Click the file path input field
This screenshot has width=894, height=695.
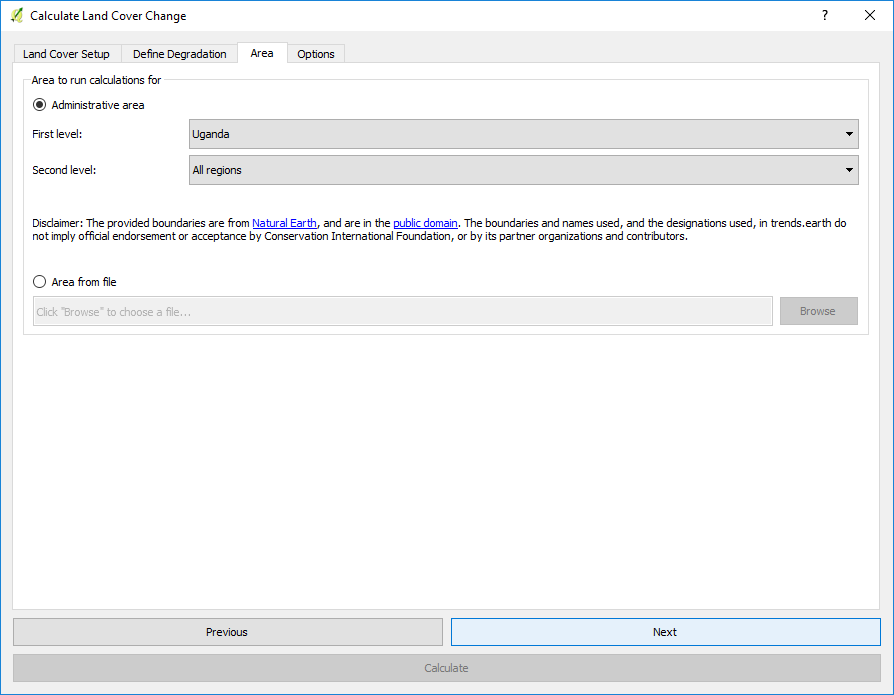[402, 311]
